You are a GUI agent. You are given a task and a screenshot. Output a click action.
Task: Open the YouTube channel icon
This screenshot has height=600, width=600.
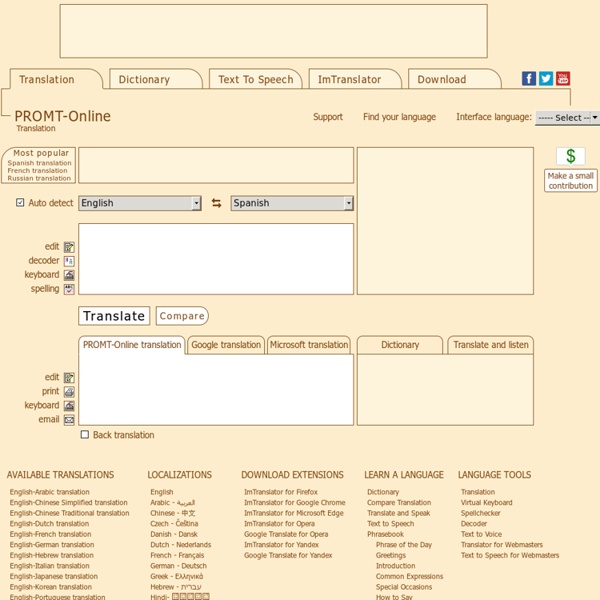tap(563, 79)
